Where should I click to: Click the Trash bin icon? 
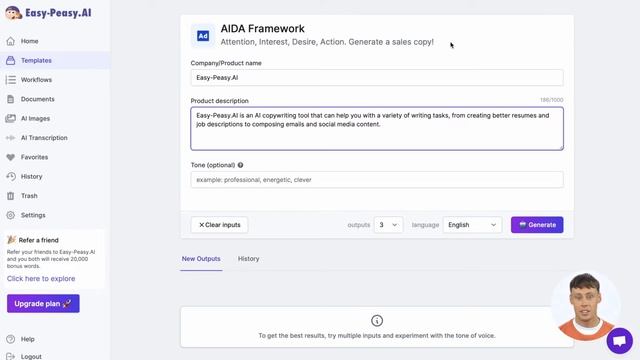[11, 196]
